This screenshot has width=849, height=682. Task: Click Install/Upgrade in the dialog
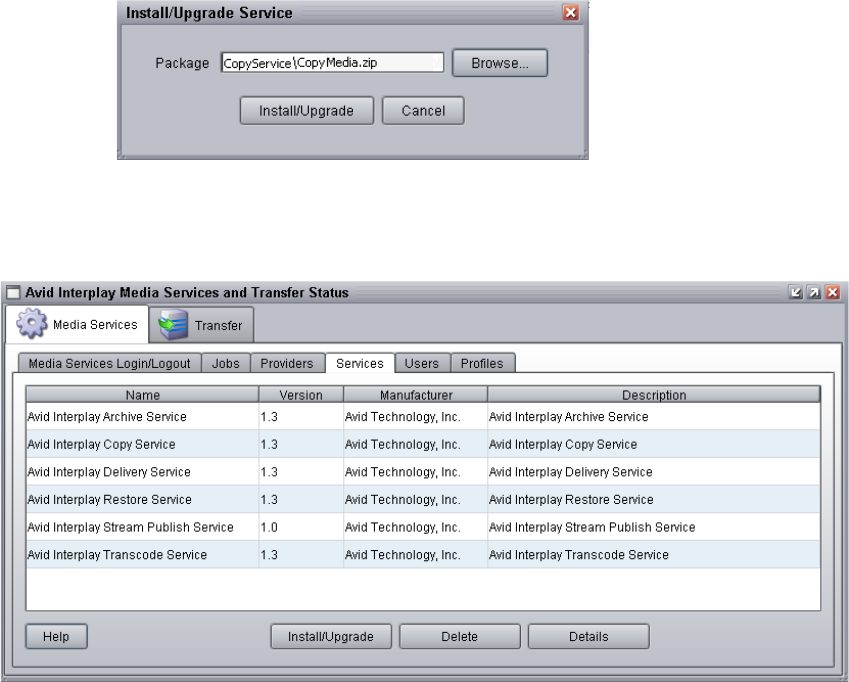click(x=306, y=110)
